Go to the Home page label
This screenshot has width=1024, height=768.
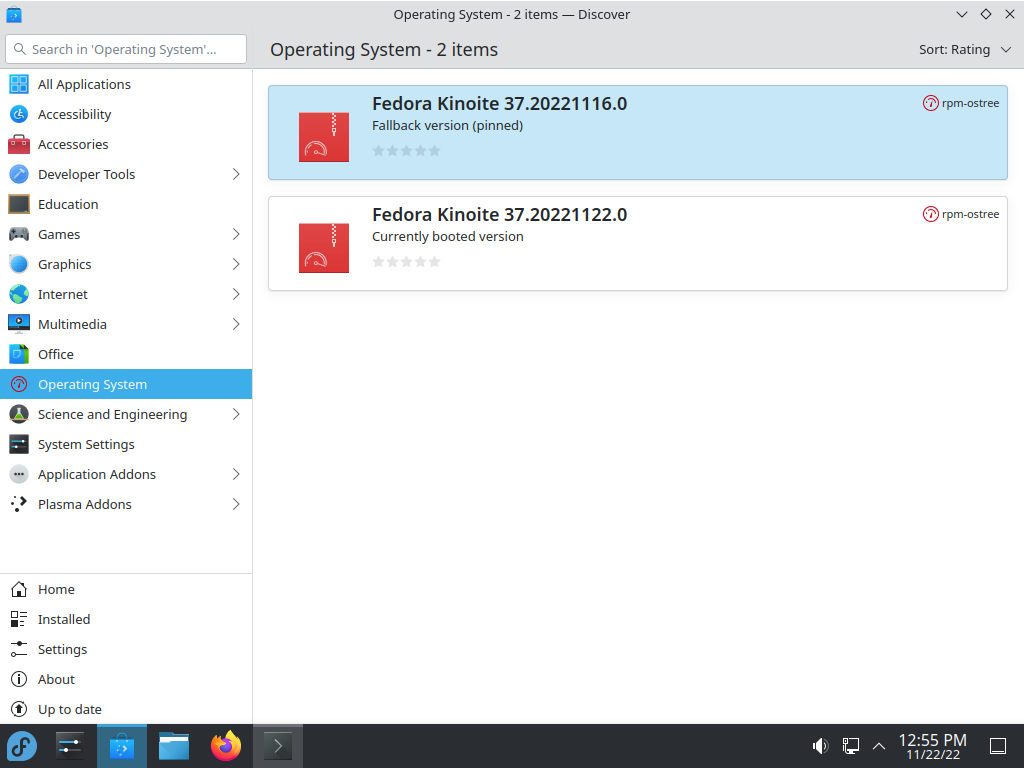pyautogui.click(x=56, y=590)
